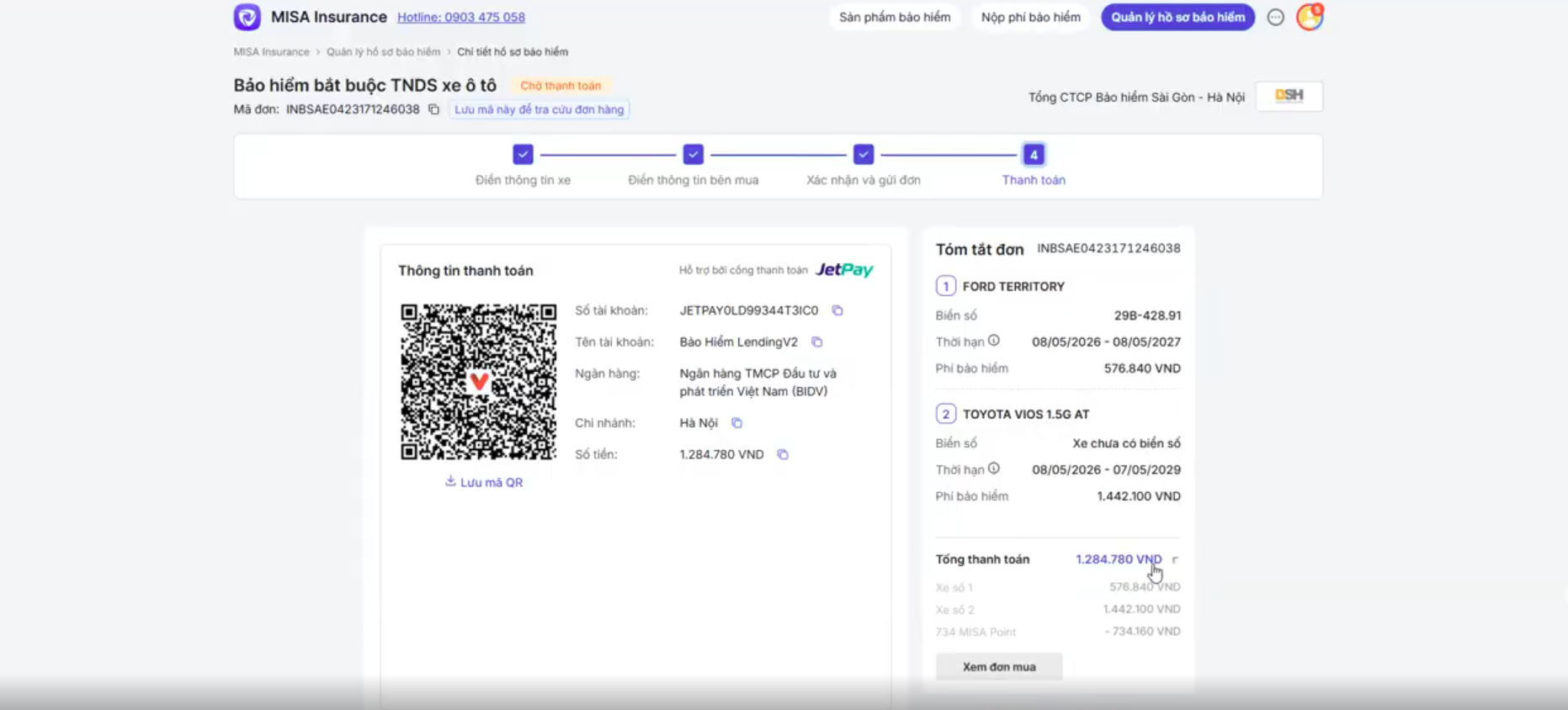Open the more options ellipsis icon

[1276, 17]
